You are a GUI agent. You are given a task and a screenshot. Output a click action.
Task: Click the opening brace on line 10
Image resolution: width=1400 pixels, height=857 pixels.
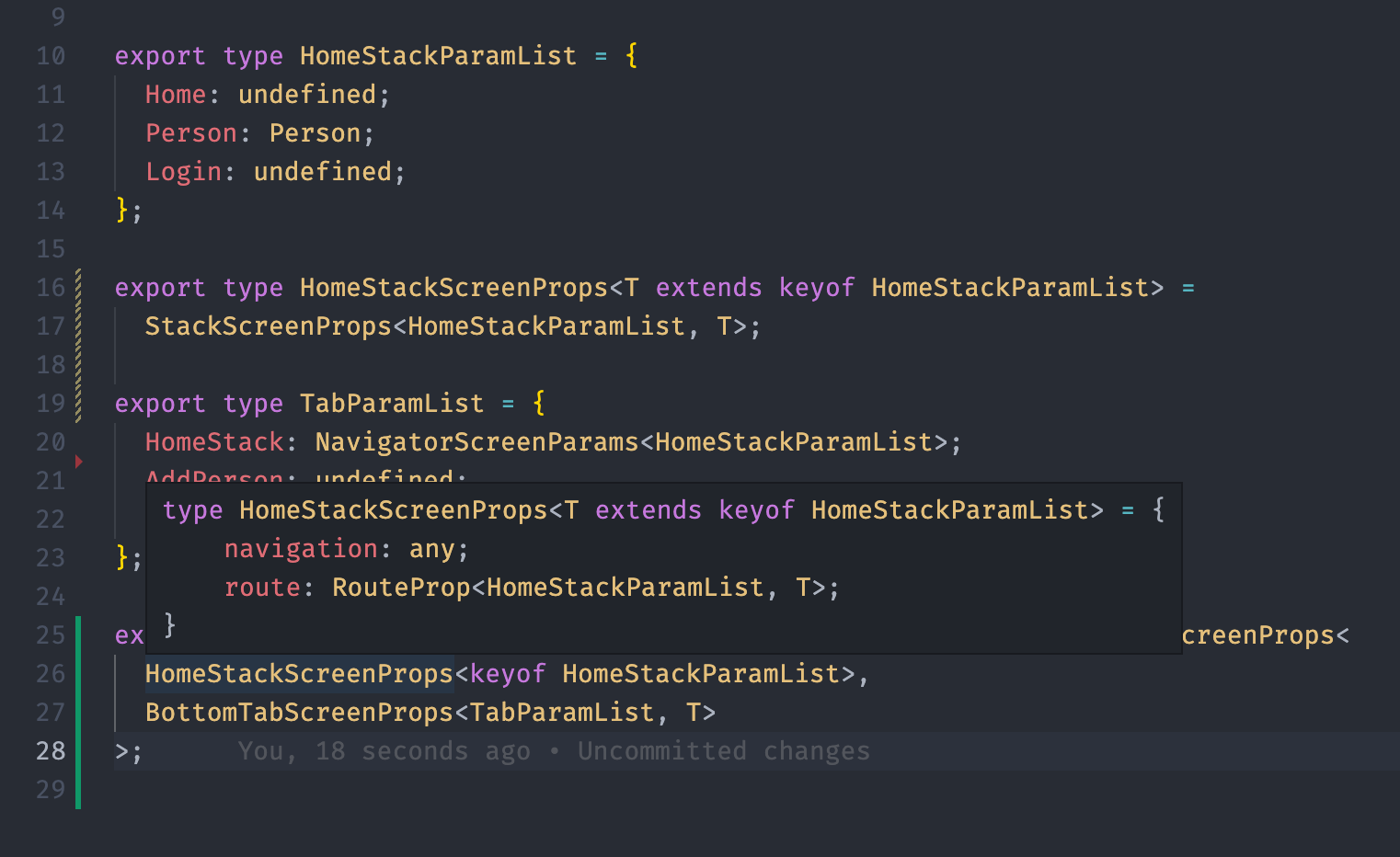click(631, 56)
